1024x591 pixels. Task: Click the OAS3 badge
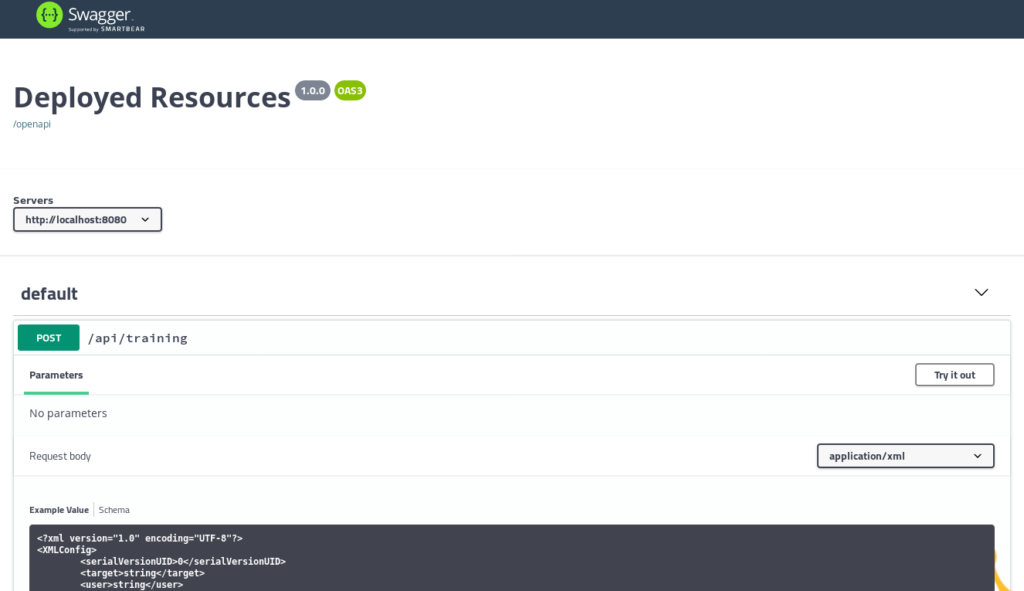pyautogui.click(x=350, y=90)
